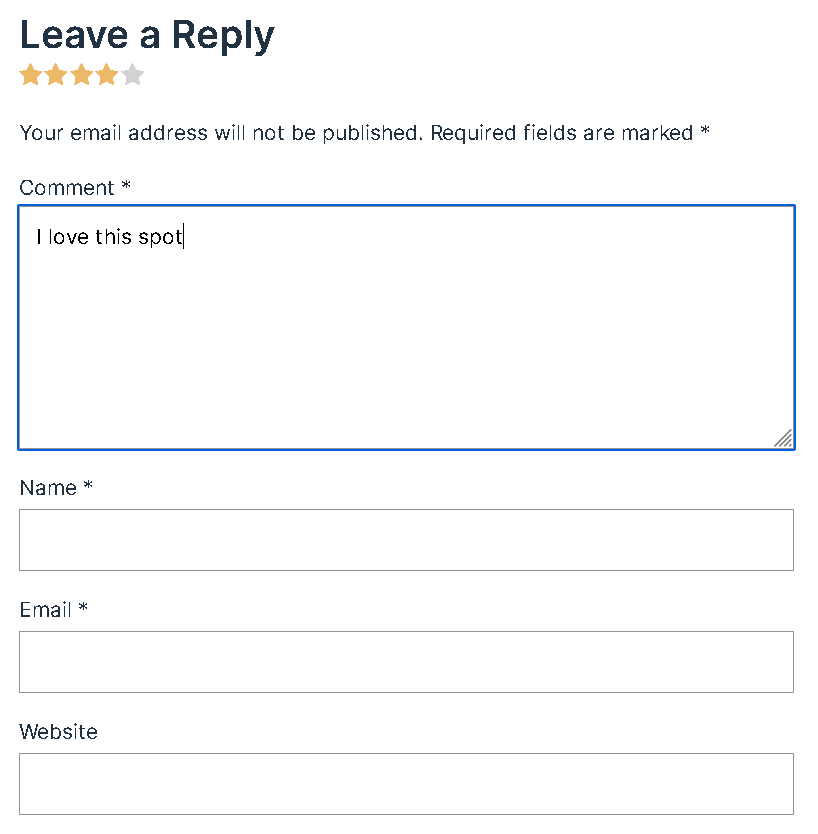Screen dimensions: 818x834
Task: Place the cursor in "I love this spot" text
Action: coord(110,238)
